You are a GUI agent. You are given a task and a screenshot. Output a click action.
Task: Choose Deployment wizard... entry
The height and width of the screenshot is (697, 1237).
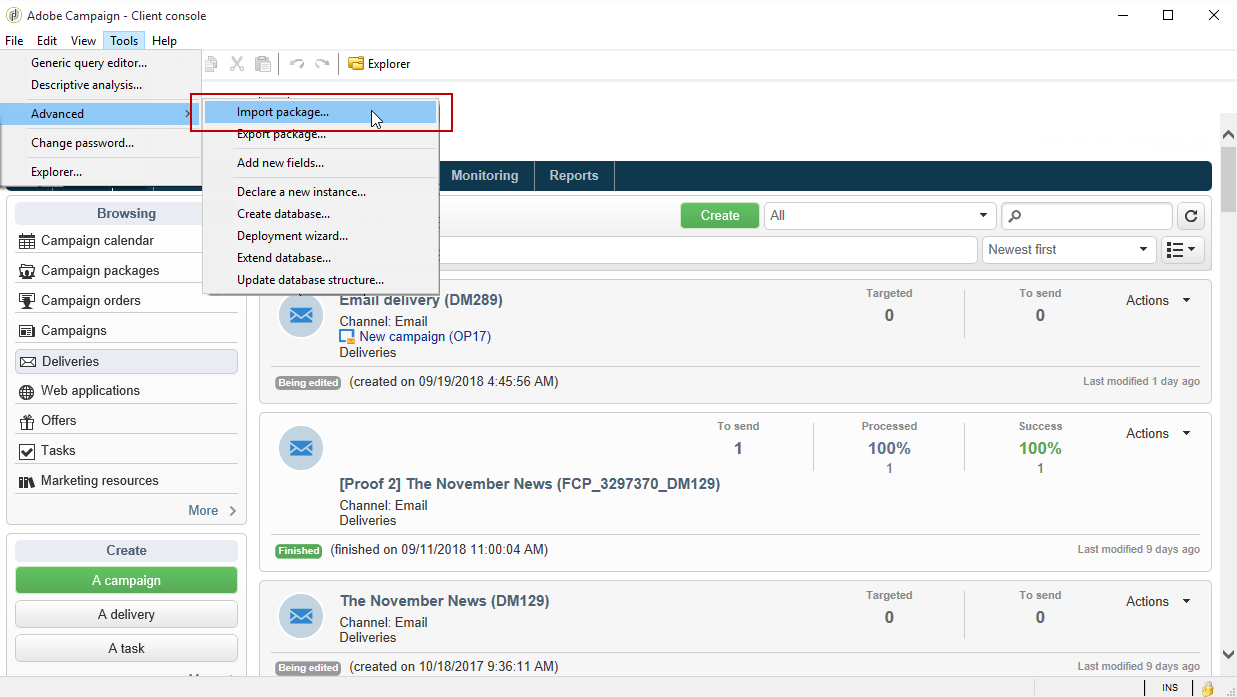coord(320,236)
